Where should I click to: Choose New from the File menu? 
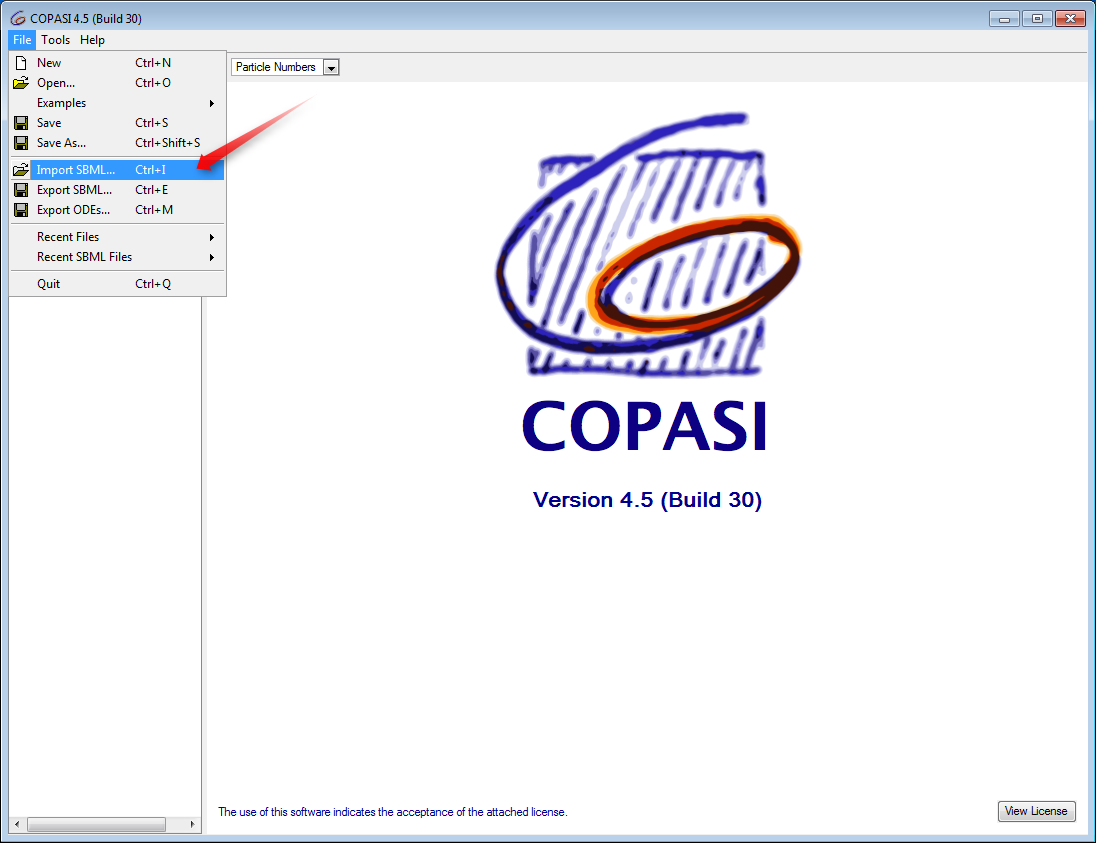pos(117,63)
